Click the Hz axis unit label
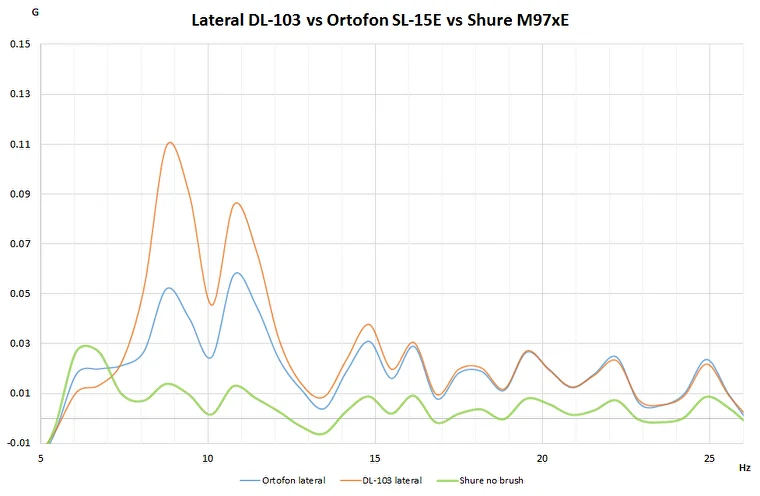 tap(744, 468)
